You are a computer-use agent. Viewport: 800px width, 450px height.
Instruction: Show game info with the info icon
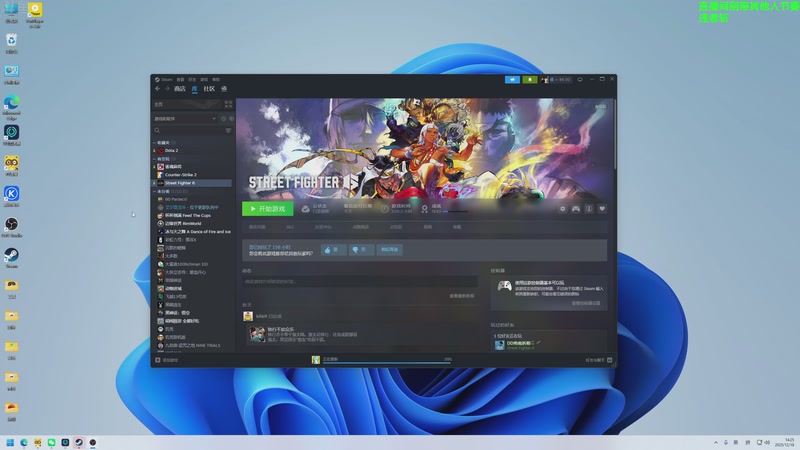[x=589, y=209]
